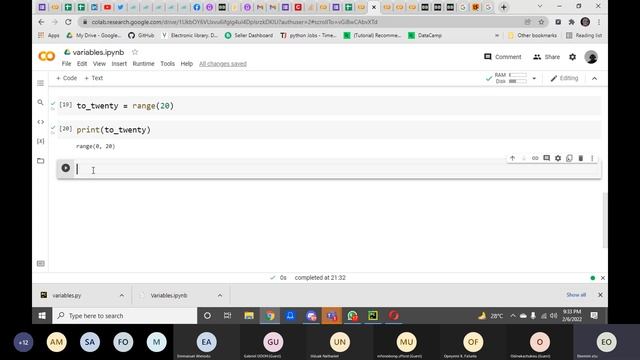
Task: Mirror cell in tab icon
Action: coord(569,158)
